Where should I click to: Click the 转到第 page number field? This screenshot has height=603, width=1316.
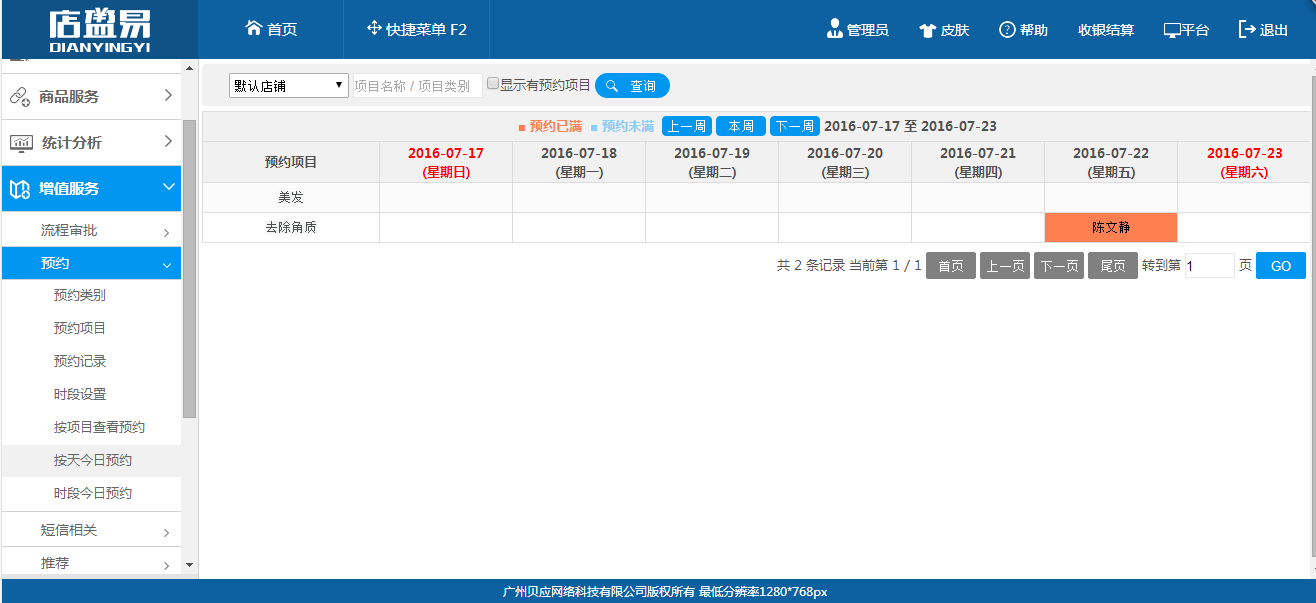[x=1209, y=266]
